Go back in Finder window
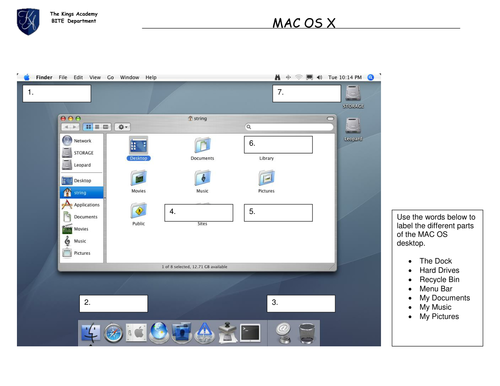The width and height of the screenshot is (500, 386). click(66, 127)
